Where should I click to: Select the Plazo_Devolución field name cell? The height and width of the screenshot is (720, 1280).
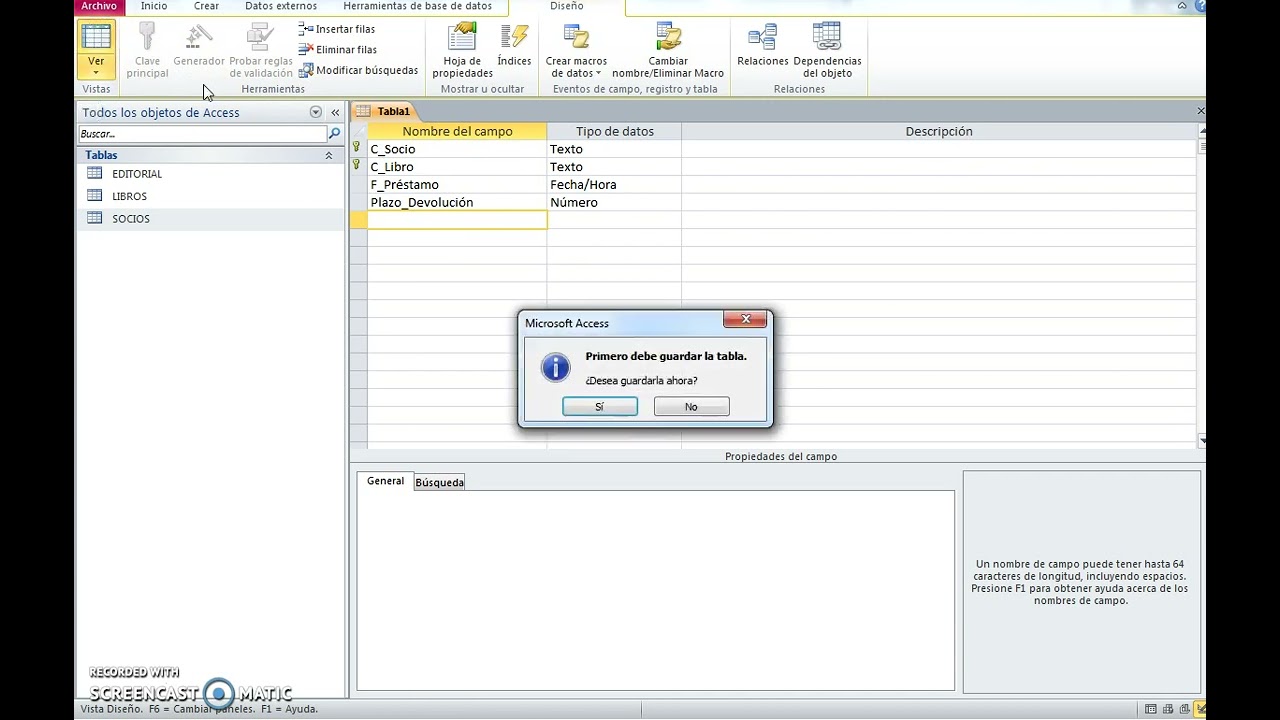[x=457, y=203]
